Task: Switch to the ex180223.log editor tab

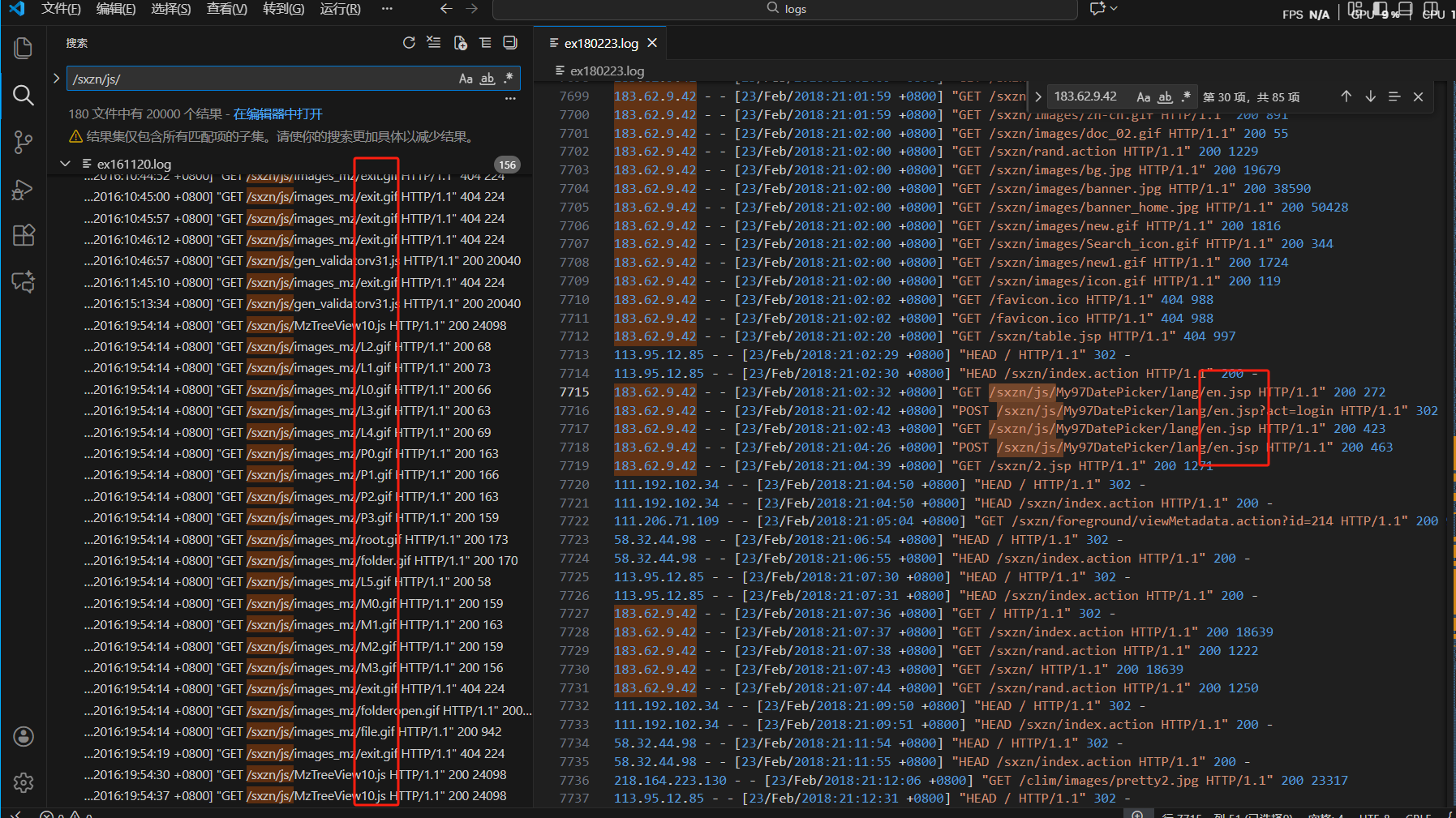Action: [601, 43]
